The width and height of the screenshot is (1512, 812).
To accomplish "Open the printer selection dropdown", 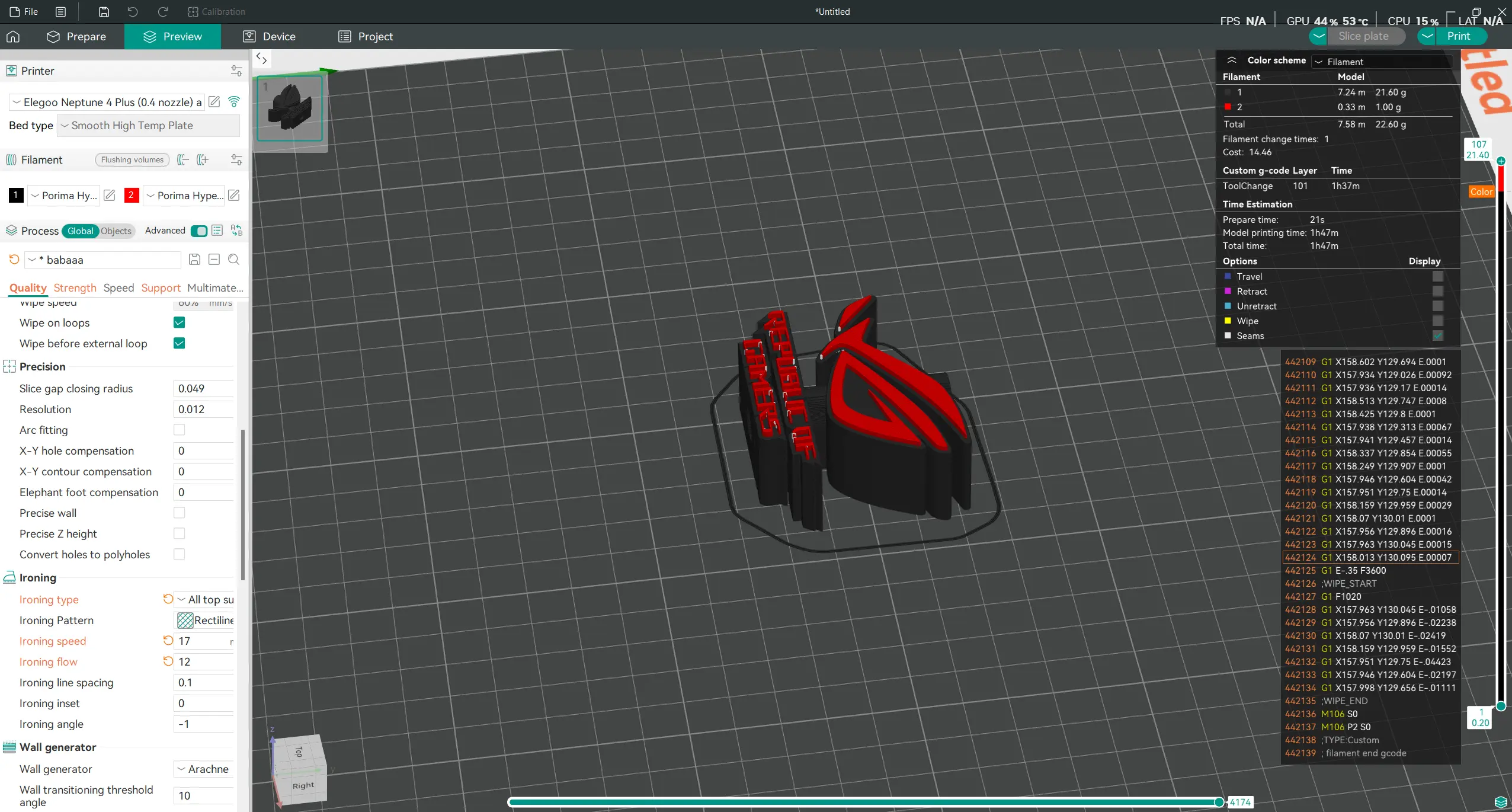I will (107, 102).
